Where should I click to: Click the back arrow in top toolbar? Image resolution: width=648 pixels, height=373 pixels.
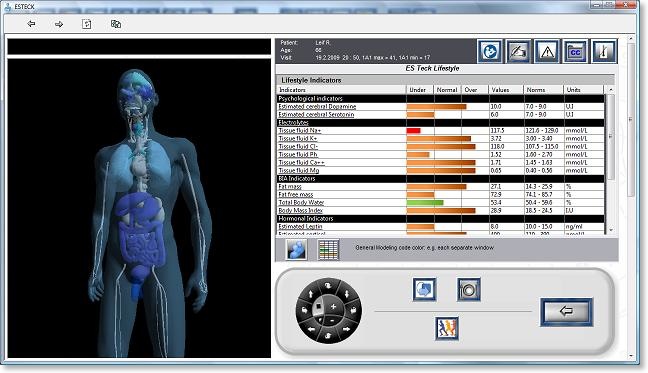[31, 24]
